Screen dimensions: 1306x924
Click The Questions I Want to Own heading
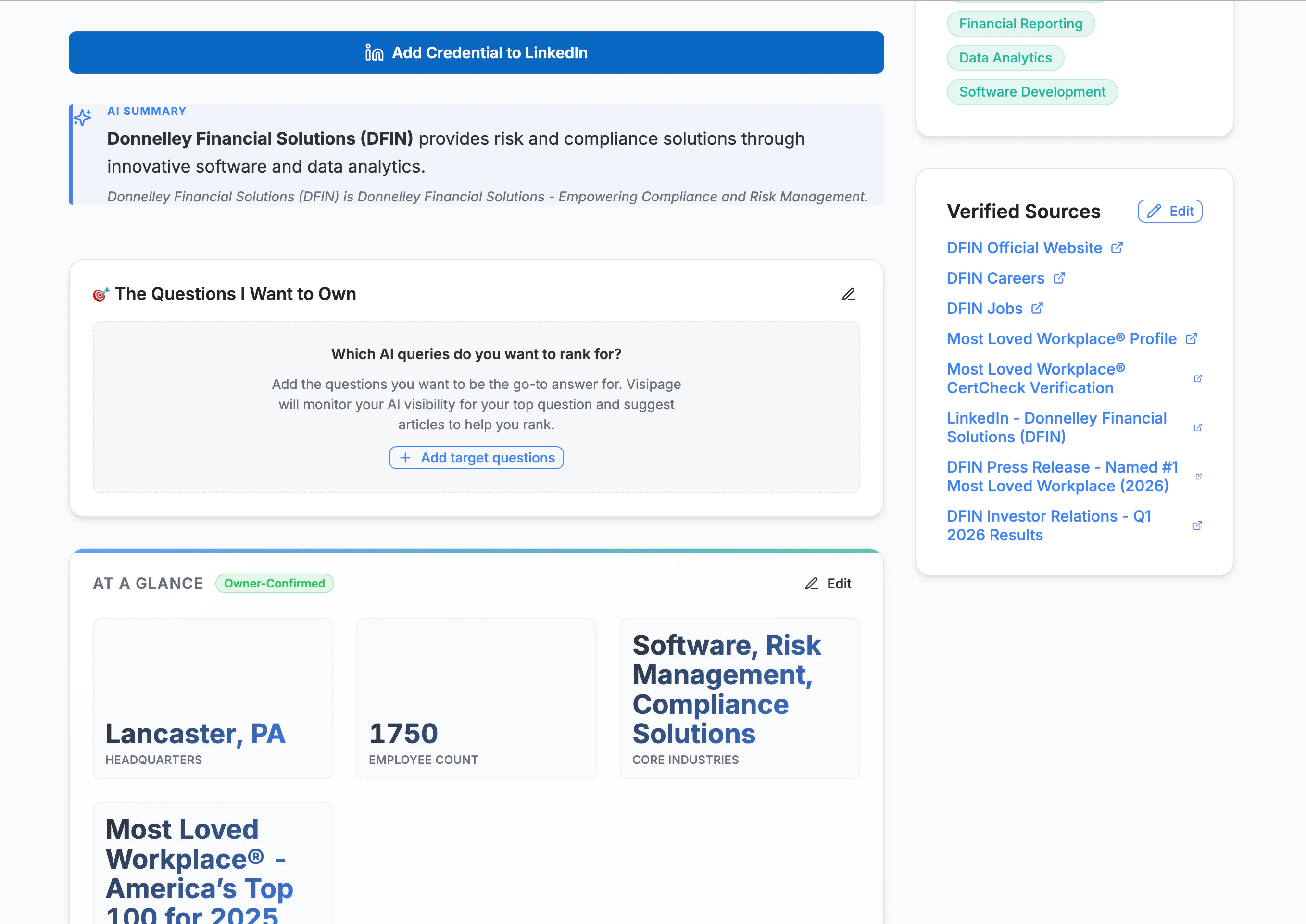pos(236,294)
